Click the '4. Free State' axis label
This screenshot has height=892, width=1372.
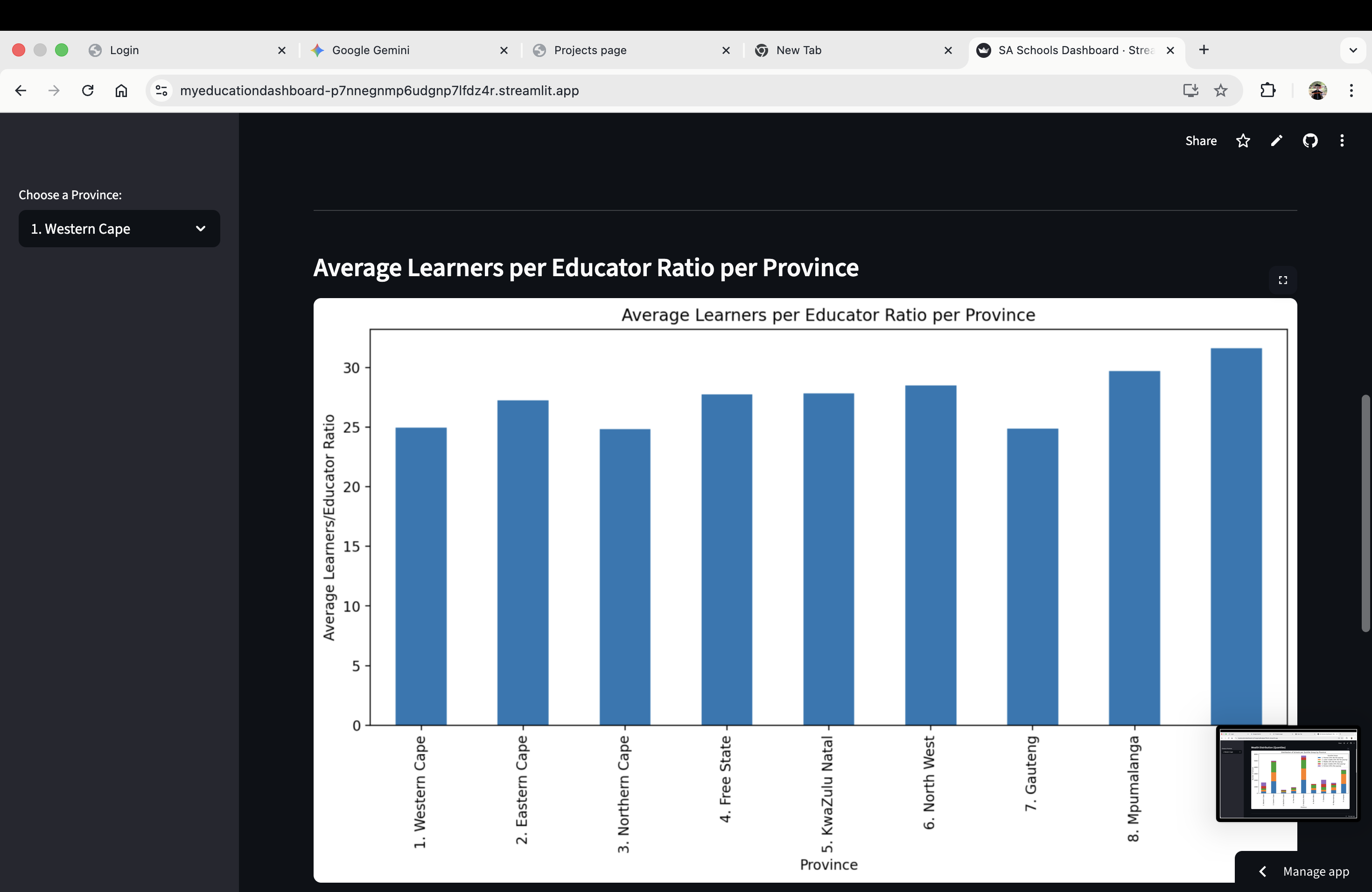click(725, 779)
